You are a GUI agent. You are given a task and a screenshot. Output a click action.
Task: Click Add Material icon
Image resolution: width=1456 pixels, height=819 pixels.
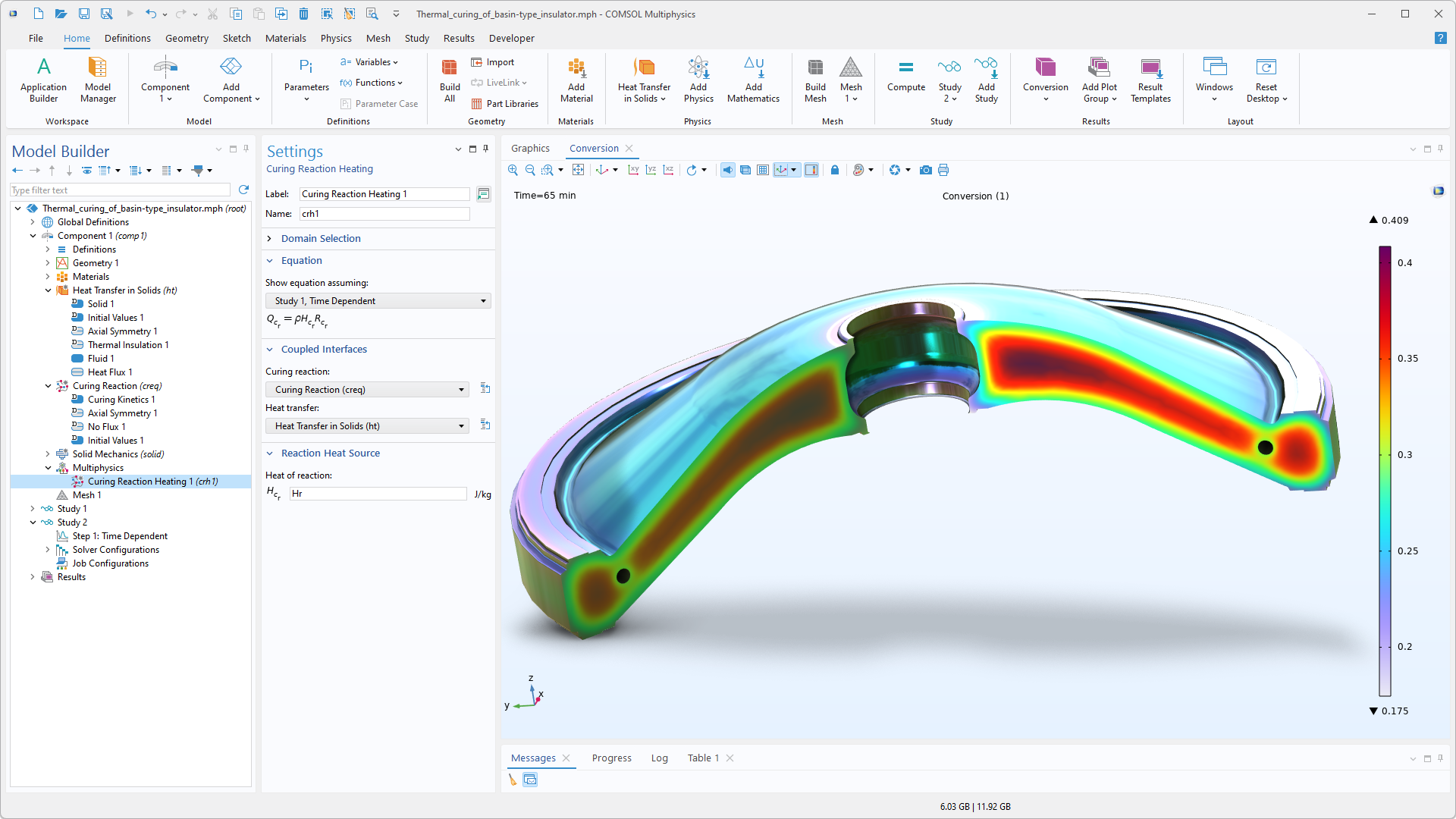(x=576, y=80)
